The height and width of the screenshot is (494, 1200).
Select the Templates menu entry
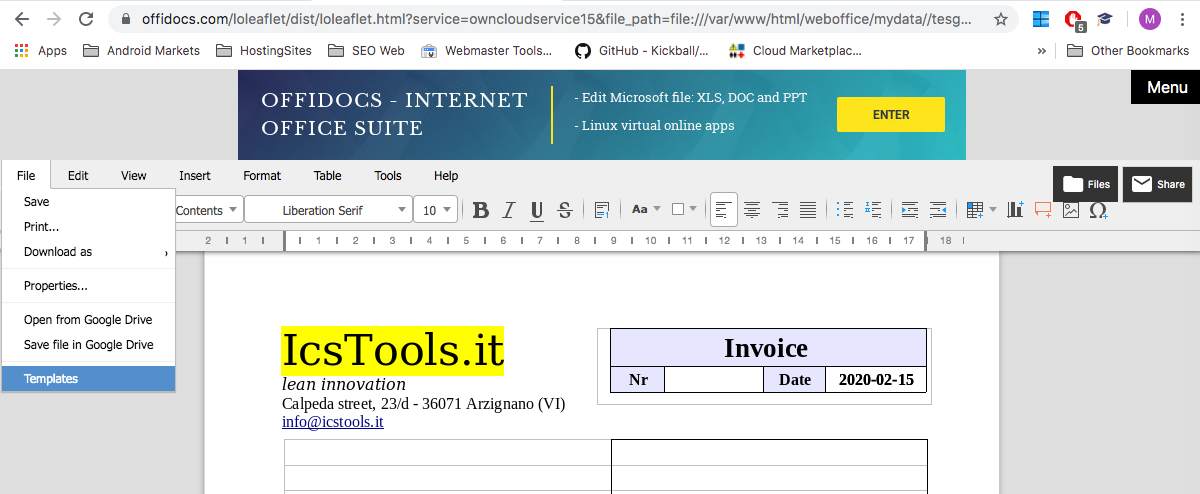88,379
